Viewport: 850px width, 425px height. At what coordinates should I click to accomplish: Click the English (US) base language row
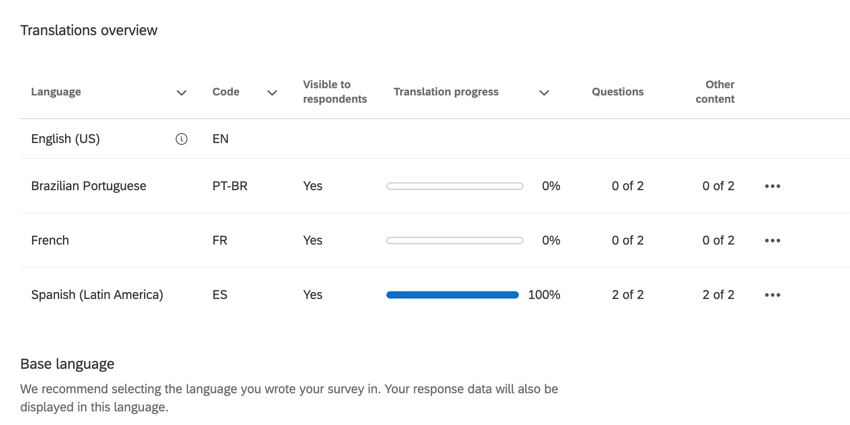pos(65,139)
